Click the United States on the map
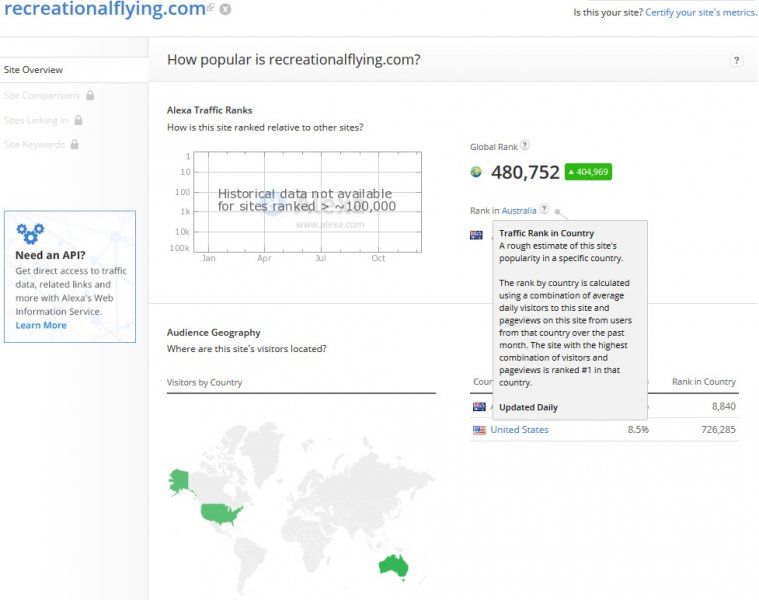 coord(220,514)
